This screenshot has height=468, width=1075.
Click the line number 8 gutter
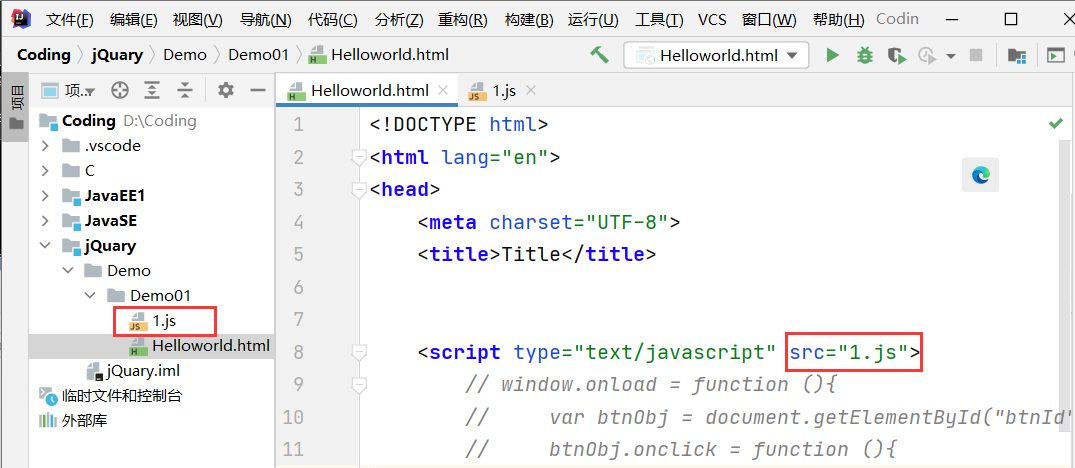298,352
